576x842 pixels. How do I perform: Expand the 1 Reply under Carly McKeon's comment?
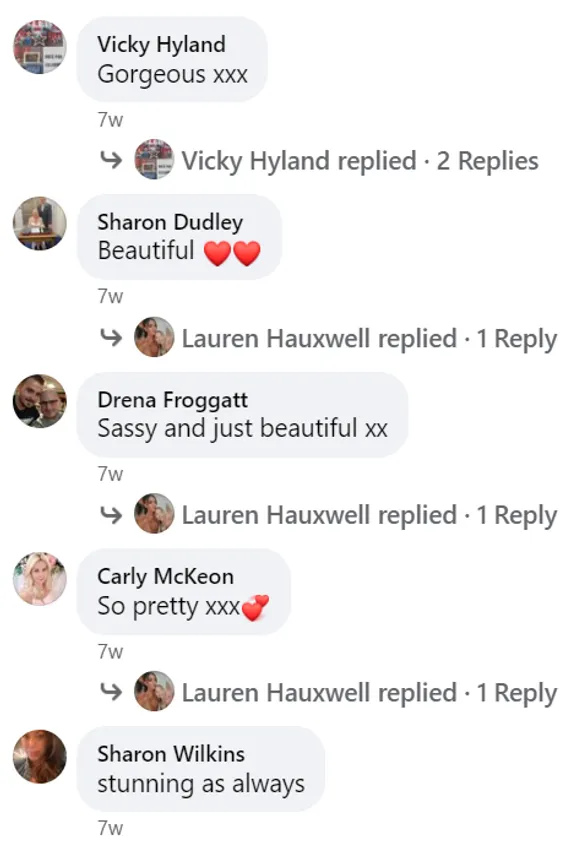(369, 693)
